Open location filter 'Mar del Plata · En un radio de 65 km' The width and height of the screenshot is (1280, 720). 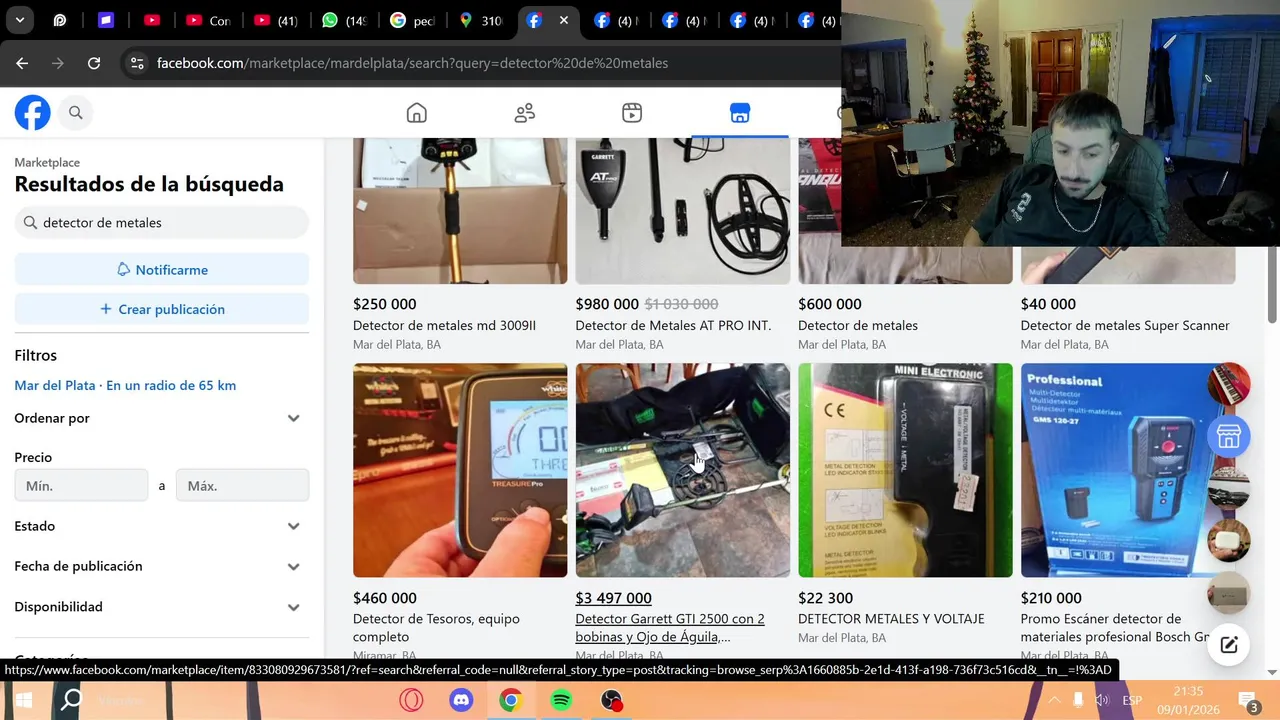125,385
